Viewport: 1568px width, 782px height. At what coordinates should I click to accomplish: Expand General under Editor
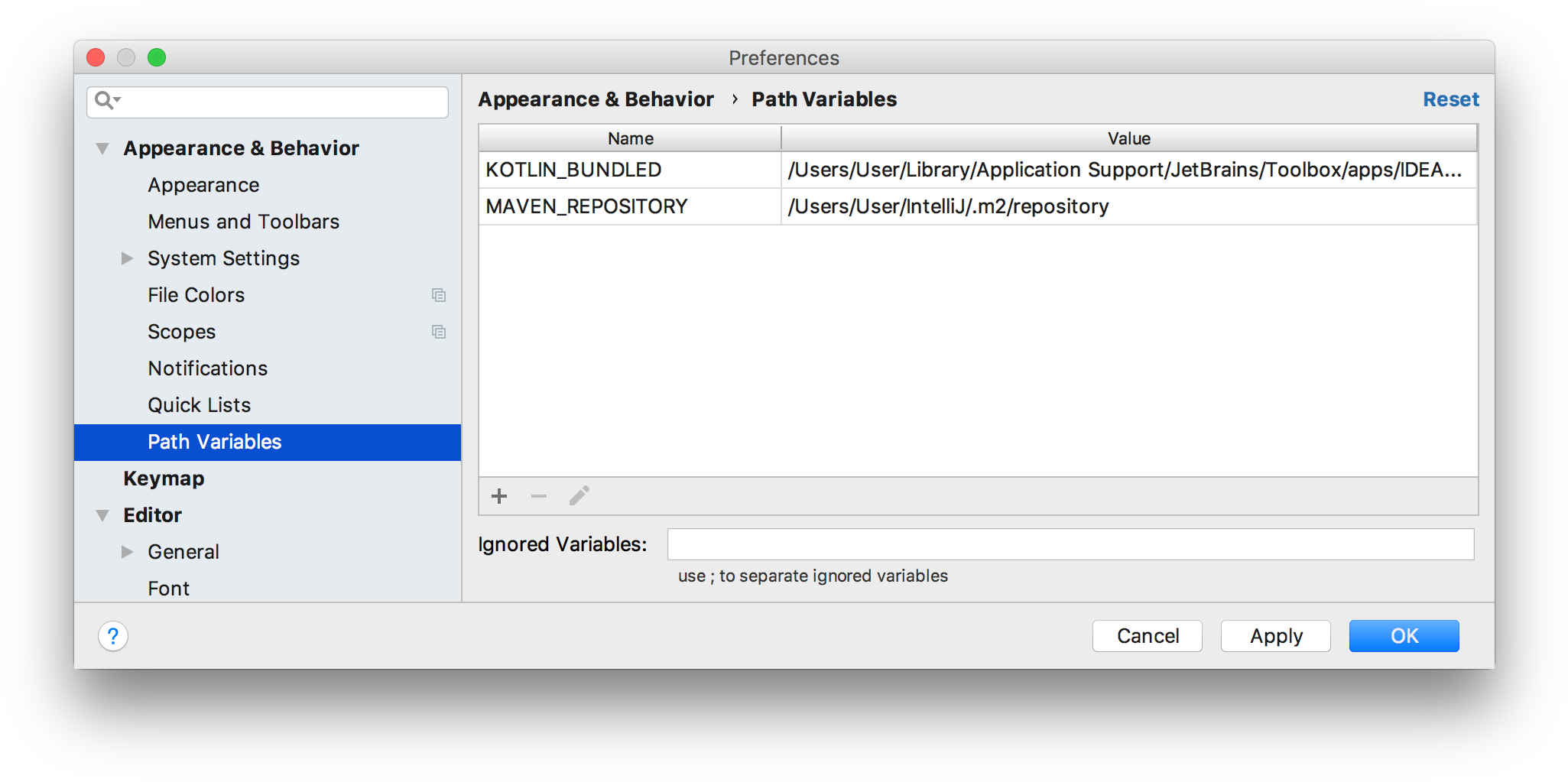click(x=127, y=551)
